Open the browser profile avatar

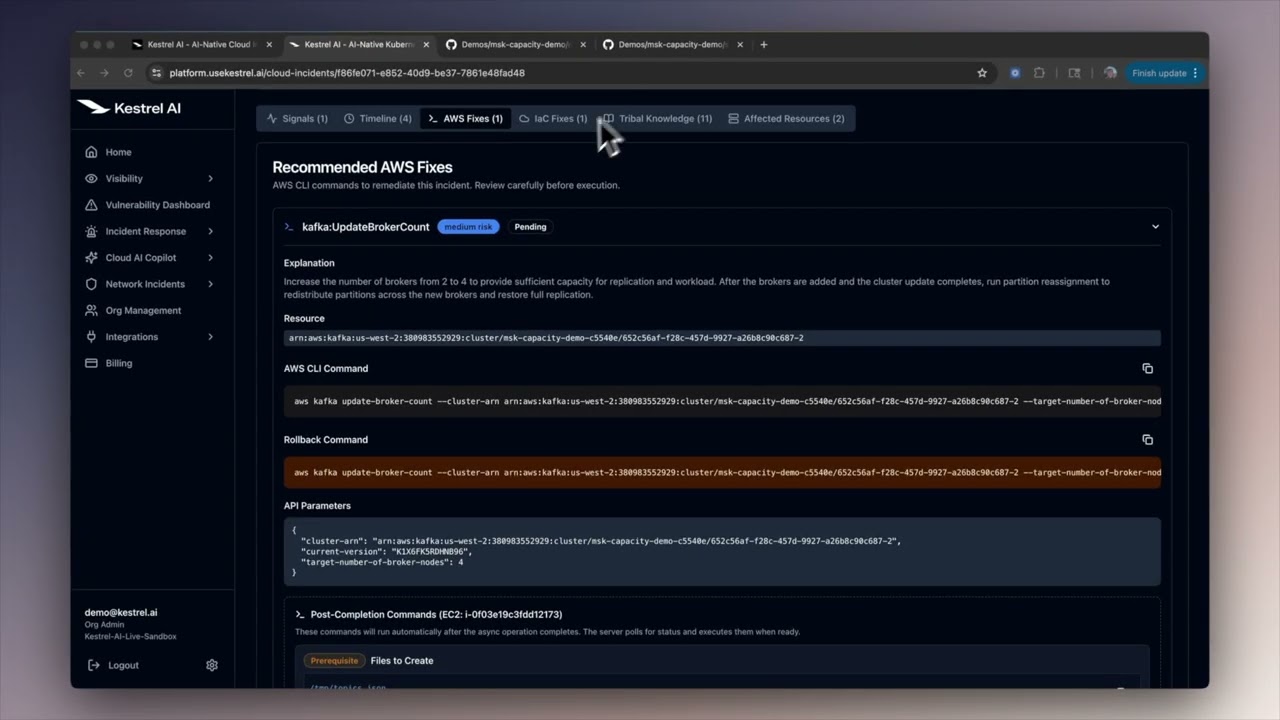pos(1110,73)
